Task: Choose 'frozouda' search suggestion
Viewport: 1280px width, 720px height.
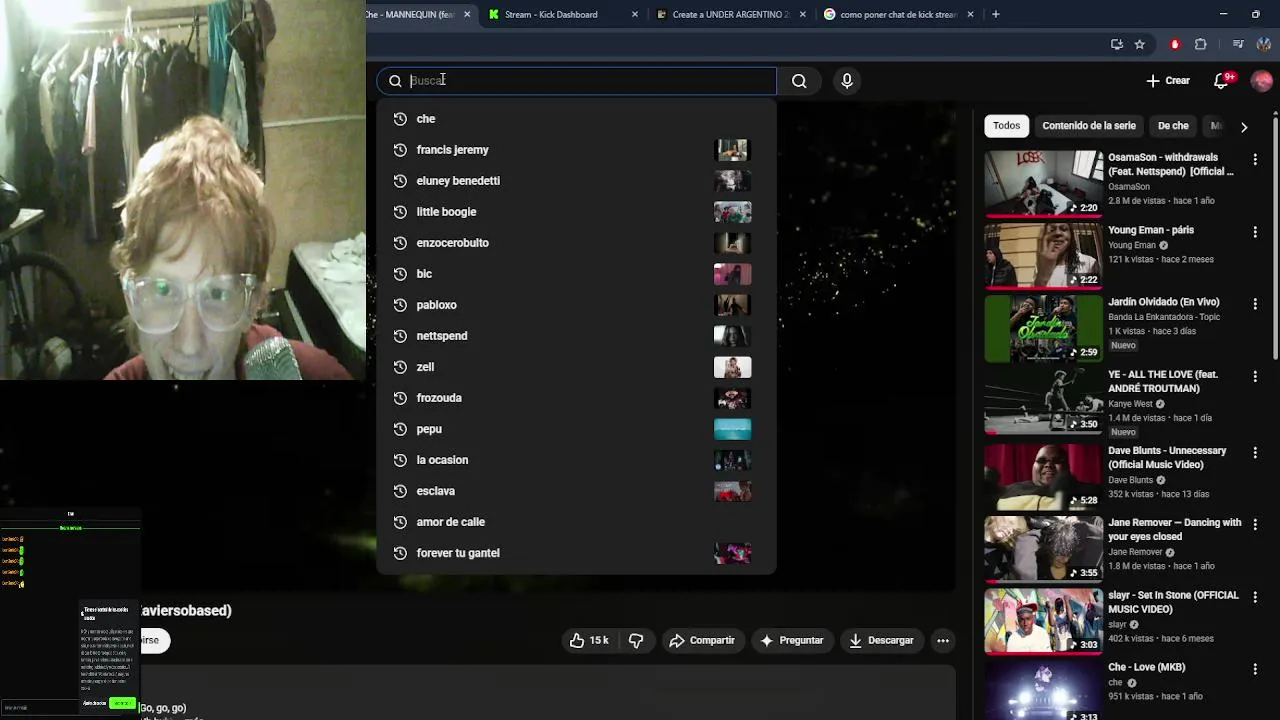Action: [576, 398]
